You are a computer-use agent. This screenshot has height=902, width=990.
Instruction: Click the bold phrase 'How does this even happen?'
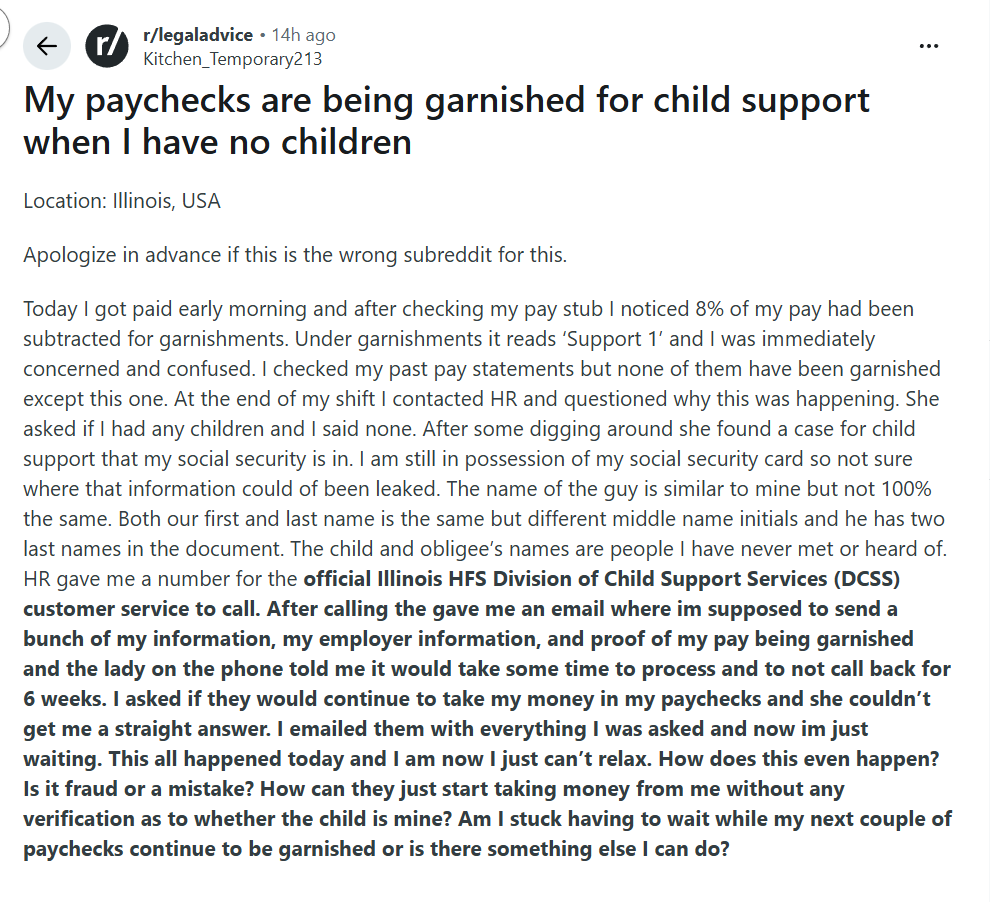coord(799,759)
